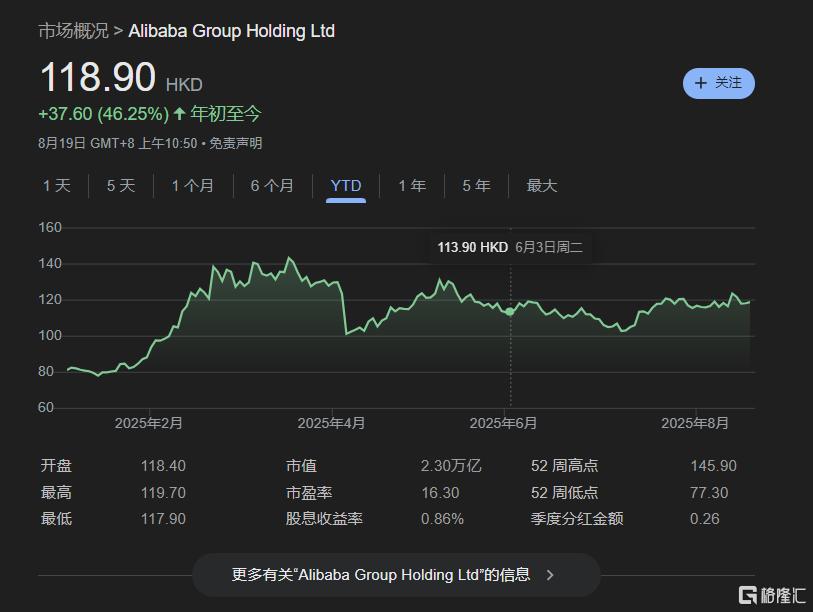Click the 2025年4月 axis label
The width and height of the screenshot is (813, 612).
click(331, 423)
